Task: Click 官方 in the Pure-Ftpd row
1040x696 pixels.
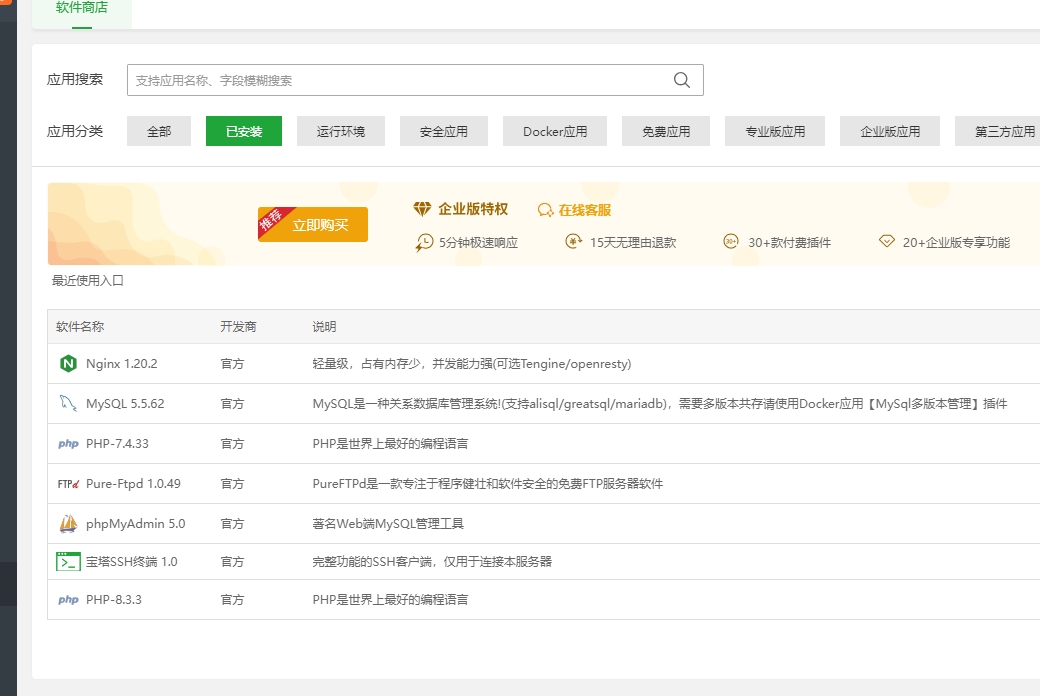Action: coord(232,484)
